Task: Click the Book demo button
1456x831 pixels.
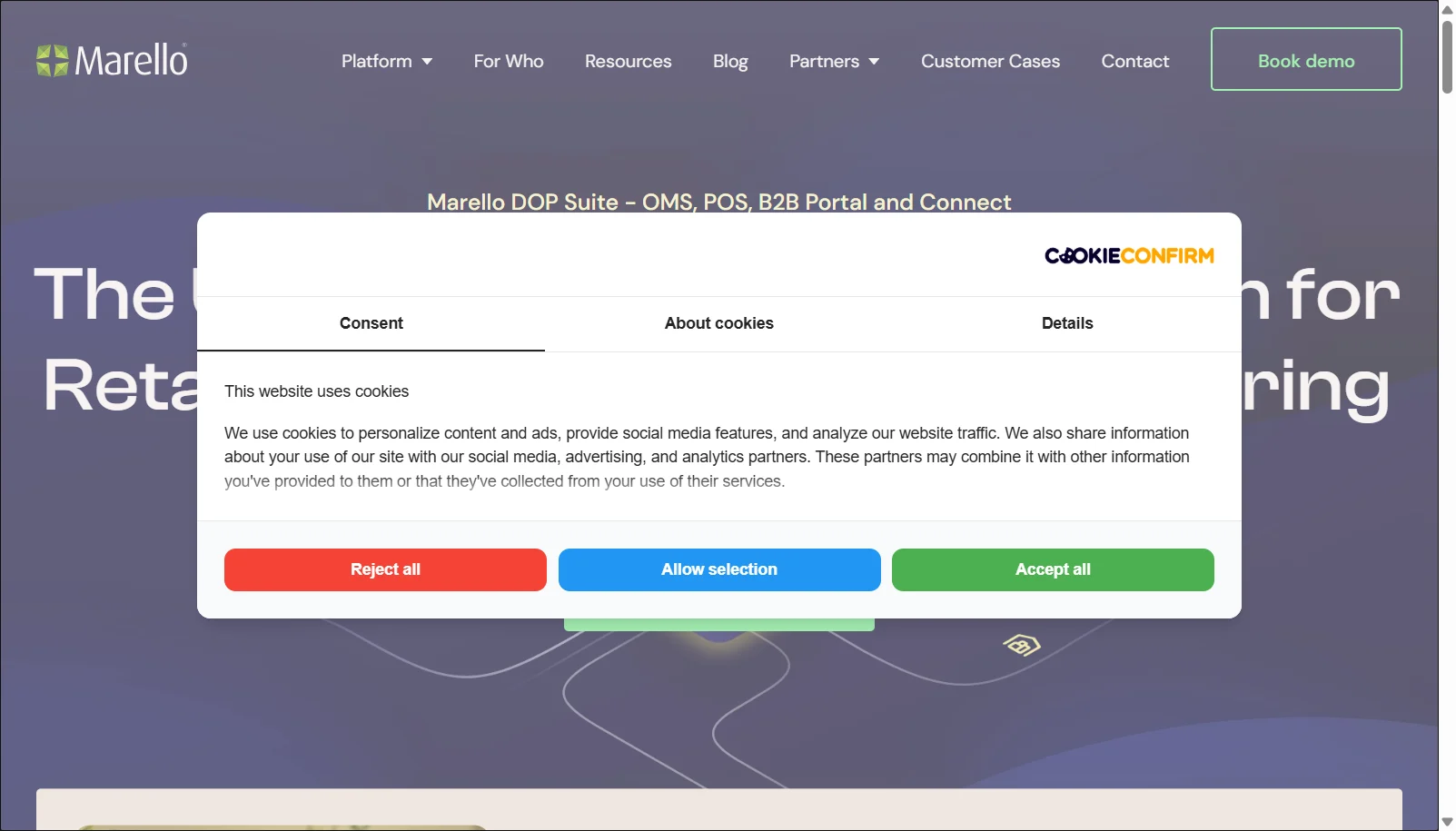Action: coord(1306,59)
